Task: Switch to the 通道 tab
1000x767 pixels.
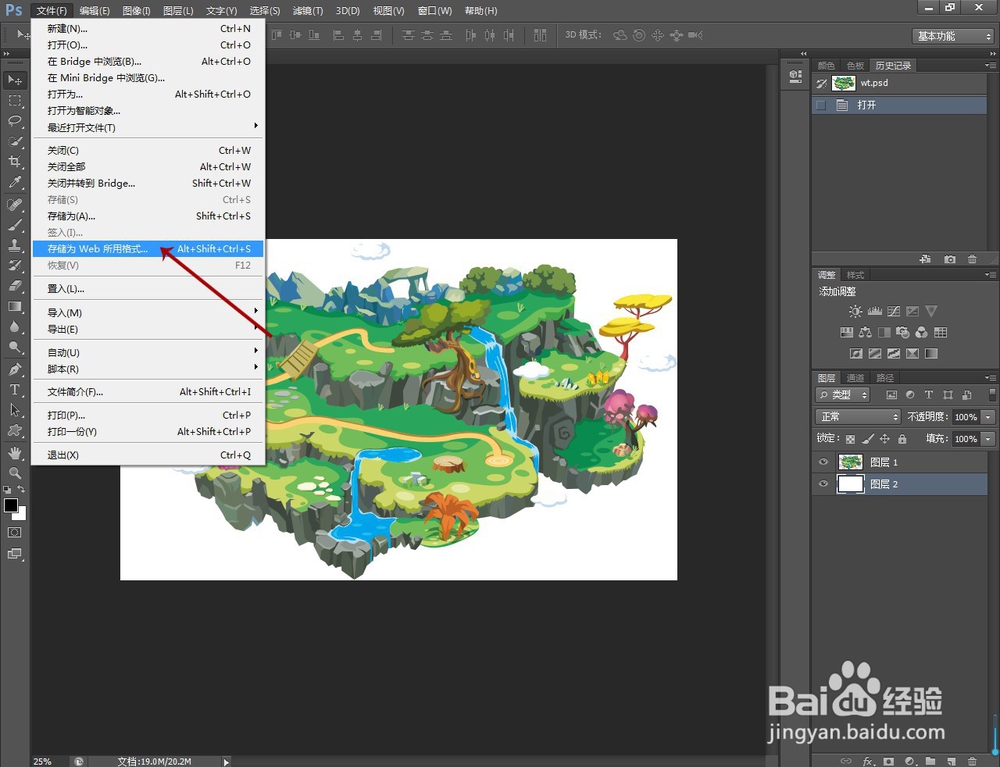Action: 855,378
